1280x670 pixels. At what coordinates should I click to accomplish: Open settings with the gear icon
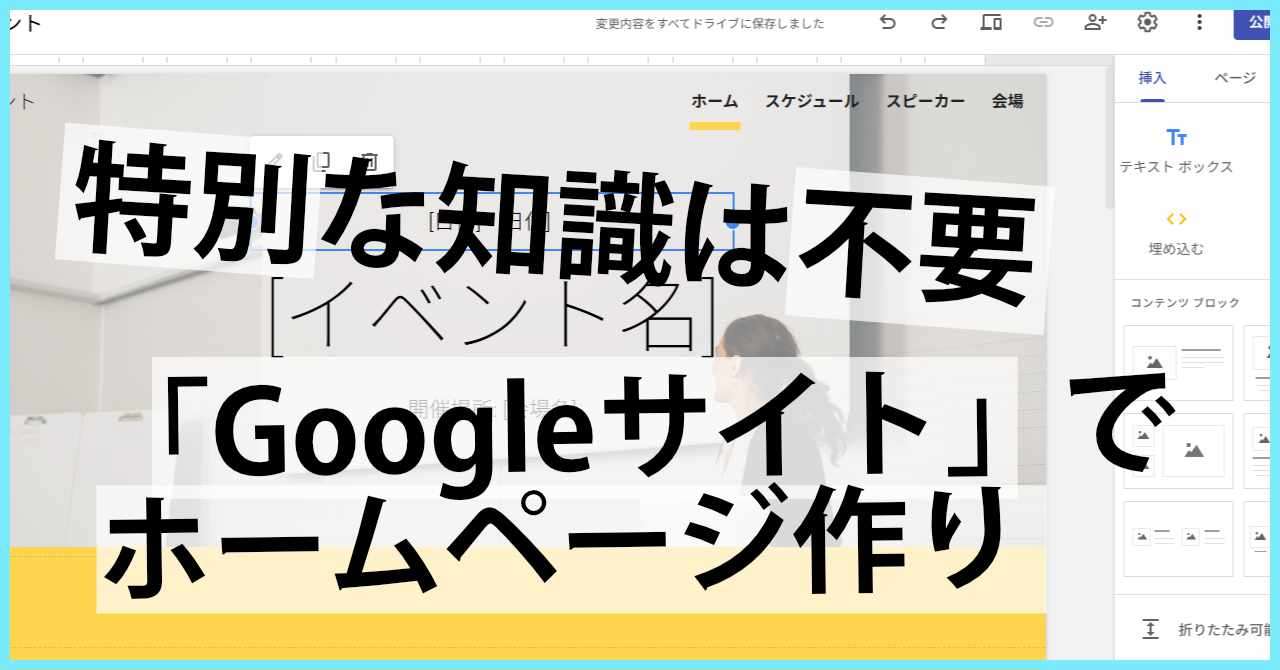tap(1147, 22)
